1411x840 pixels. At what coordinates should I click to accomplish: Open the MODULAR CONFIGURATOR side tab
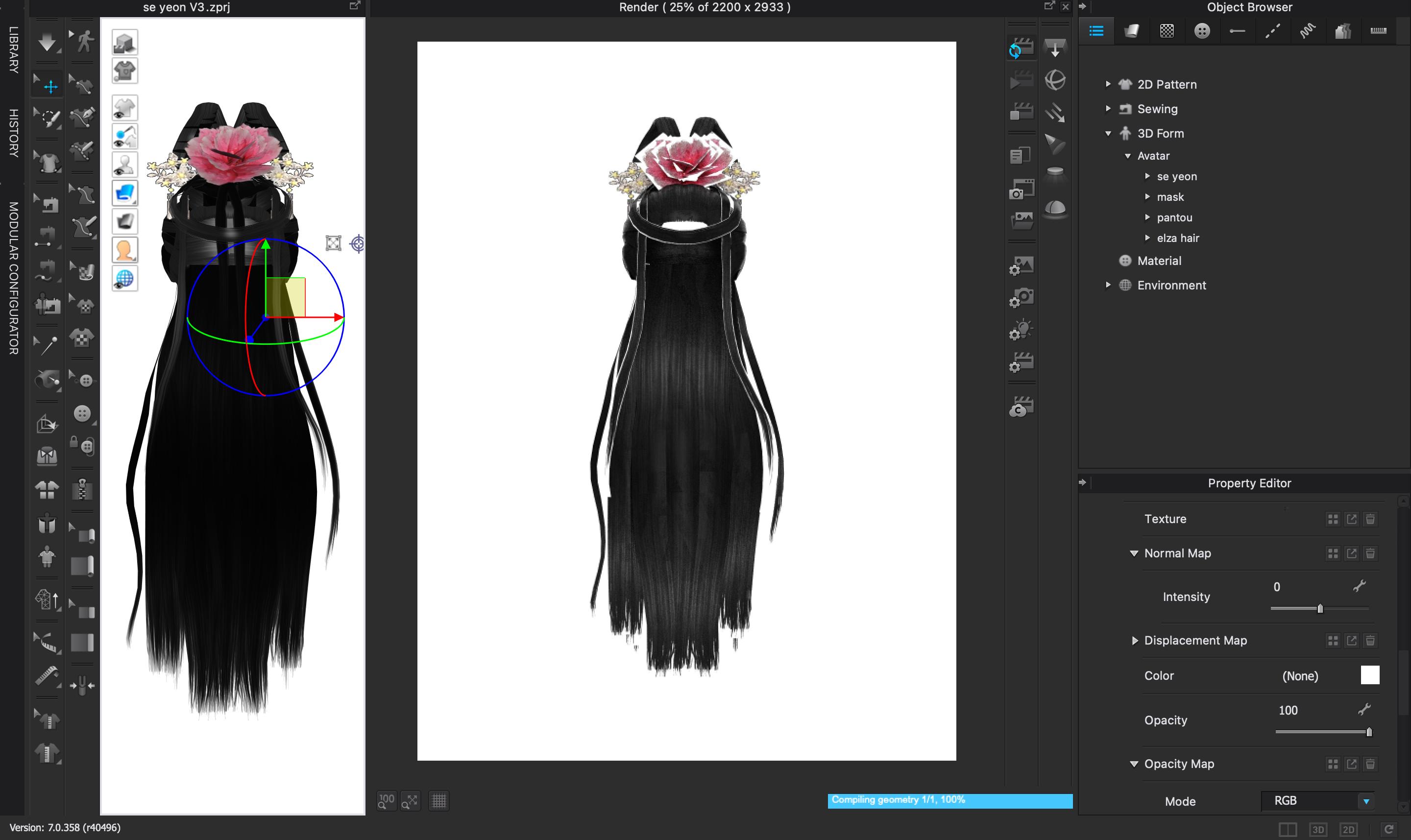tap(13, 278)
